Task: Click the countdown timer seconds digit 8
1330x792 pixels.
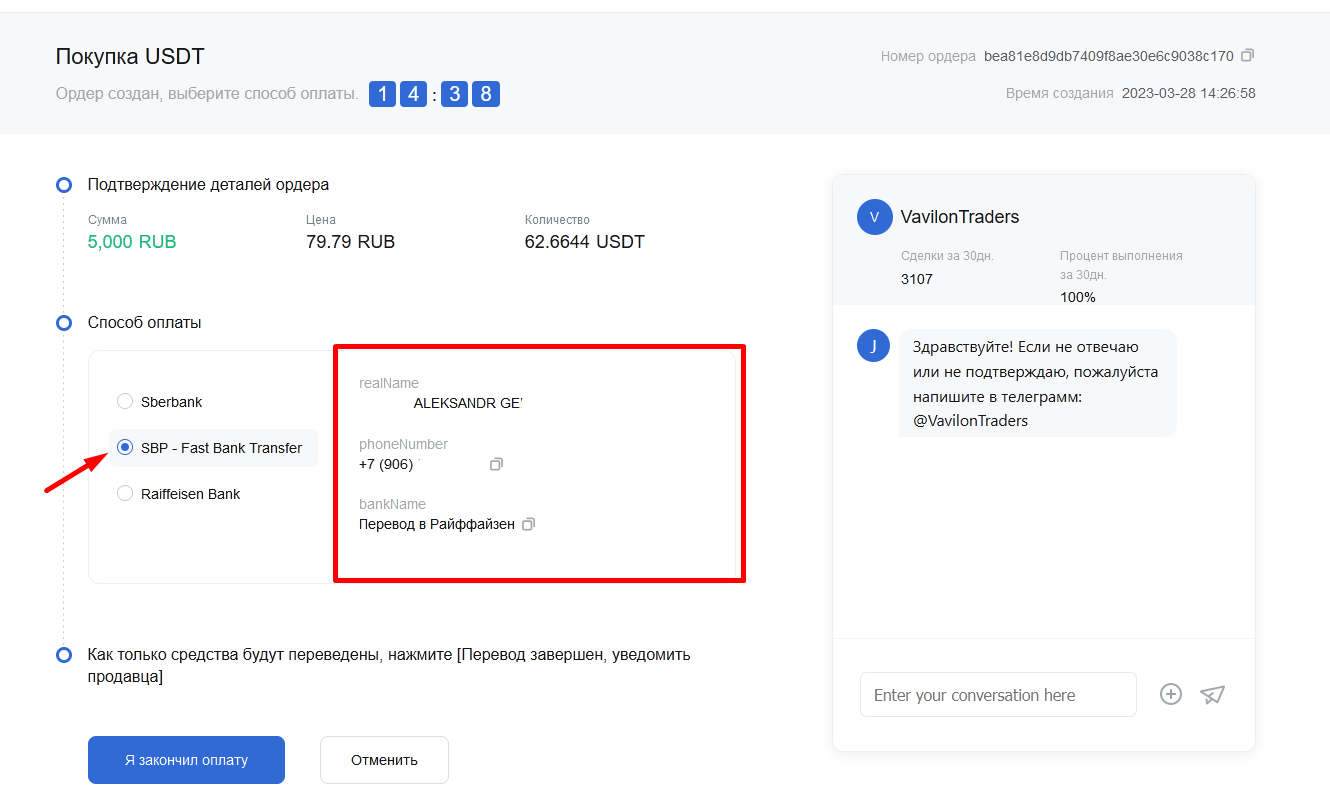Action: [486, 94]
